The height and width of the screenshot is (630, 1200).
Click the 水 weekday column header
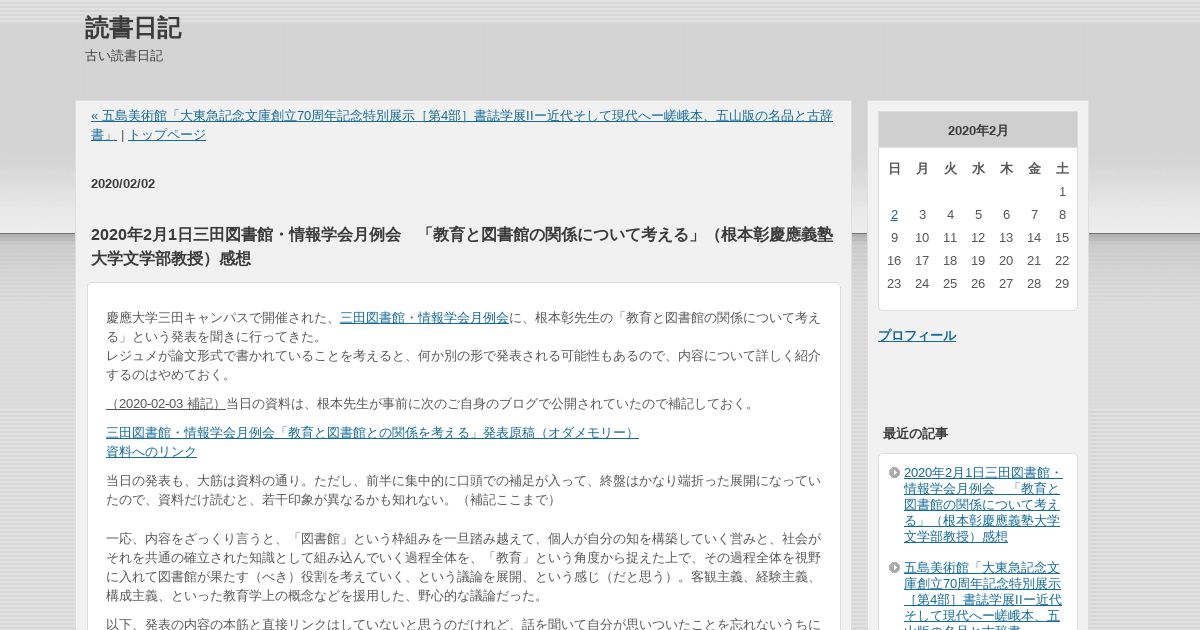[978, 169]
